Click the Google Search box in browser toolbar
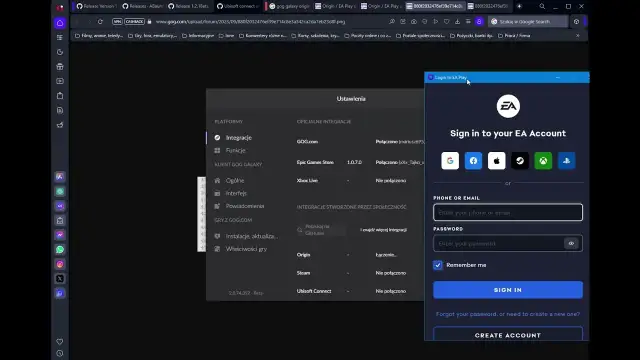This screenshot has width=640, height=360. pyautogui.click(x=528, y=22)
